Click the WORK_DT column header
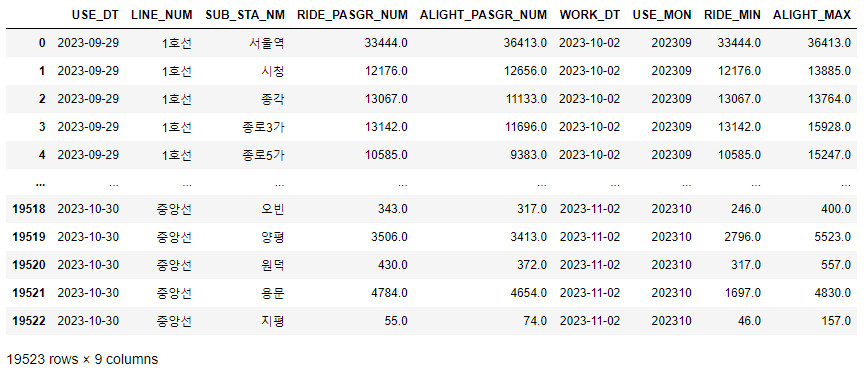The width and height of the screenshot is (868, 373). coord(590,15)
